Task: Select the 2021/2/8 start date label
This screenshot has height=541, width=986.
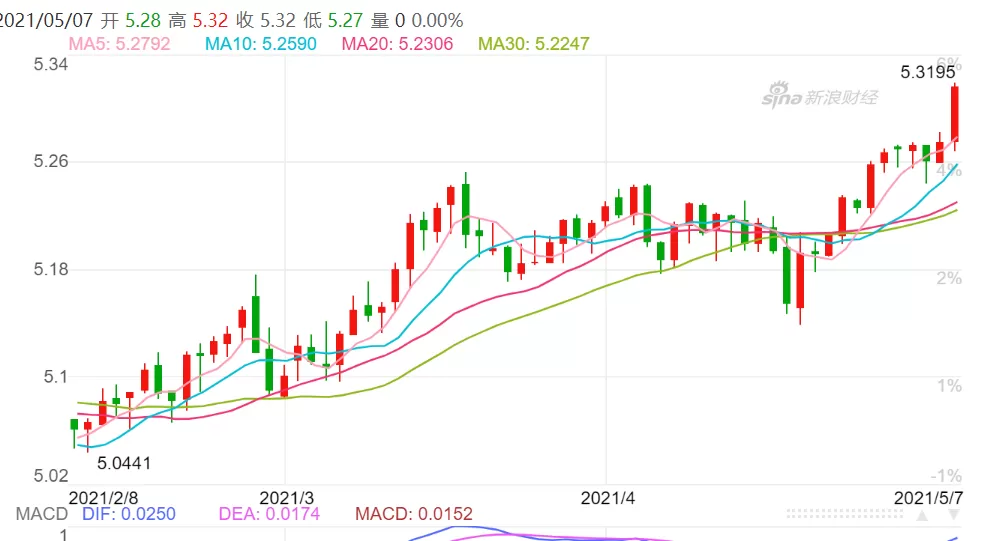Action: [103, 498]
